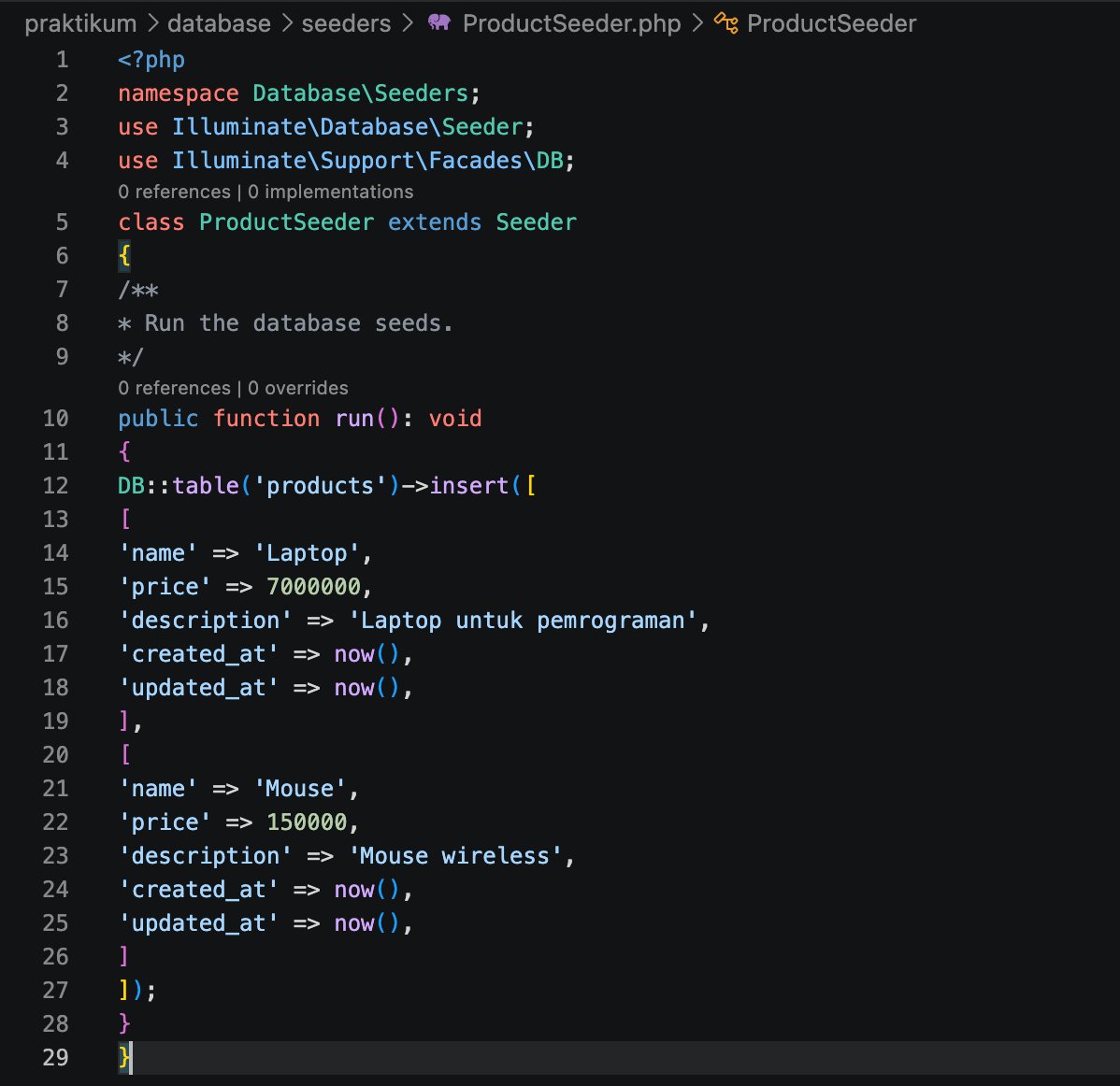The width and height of the screenshot is (1120, 1086).
Task: Click the opening brace on line 6
Action: tap(124, 256)
